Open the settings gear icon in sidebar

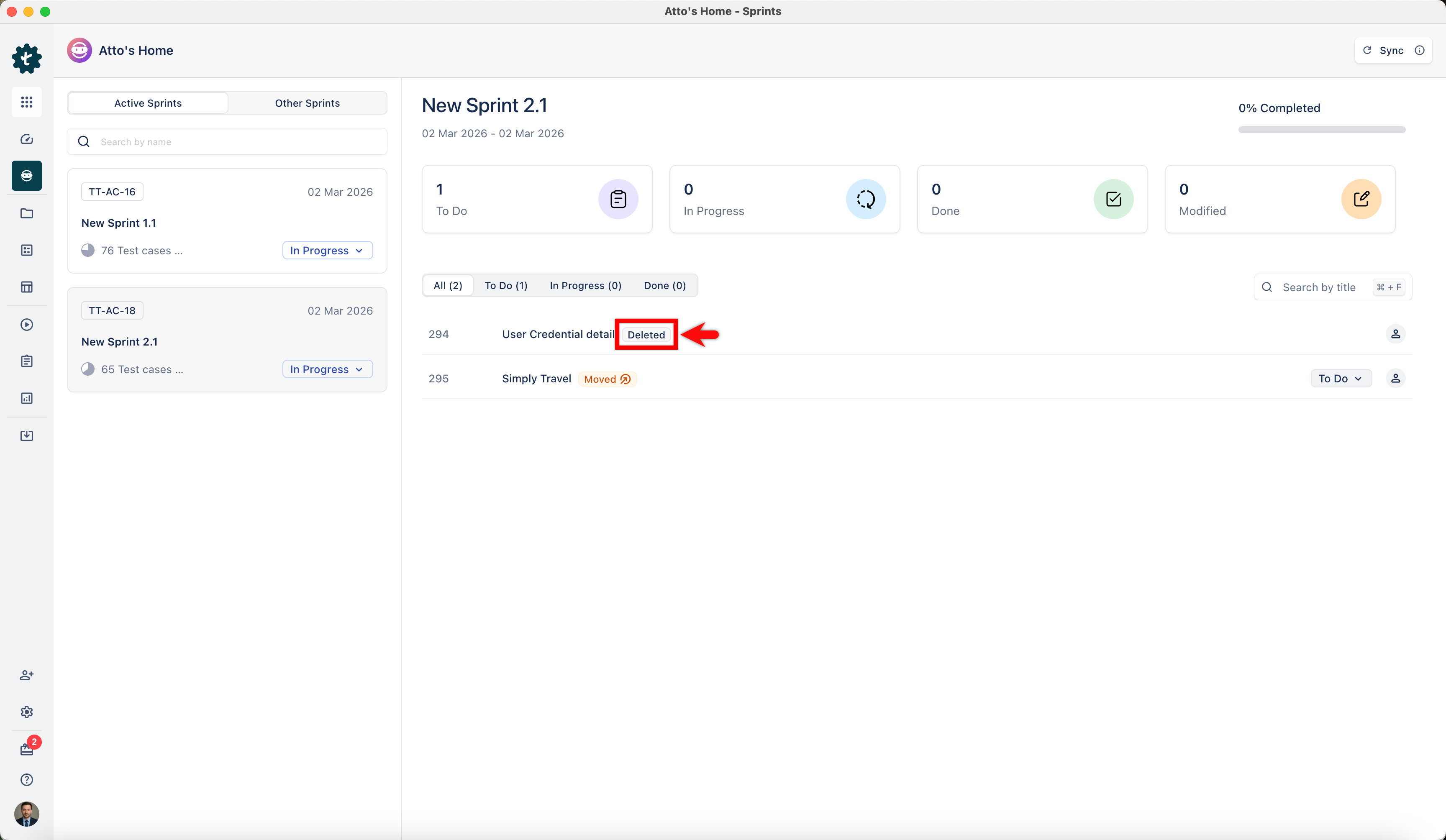26,712
